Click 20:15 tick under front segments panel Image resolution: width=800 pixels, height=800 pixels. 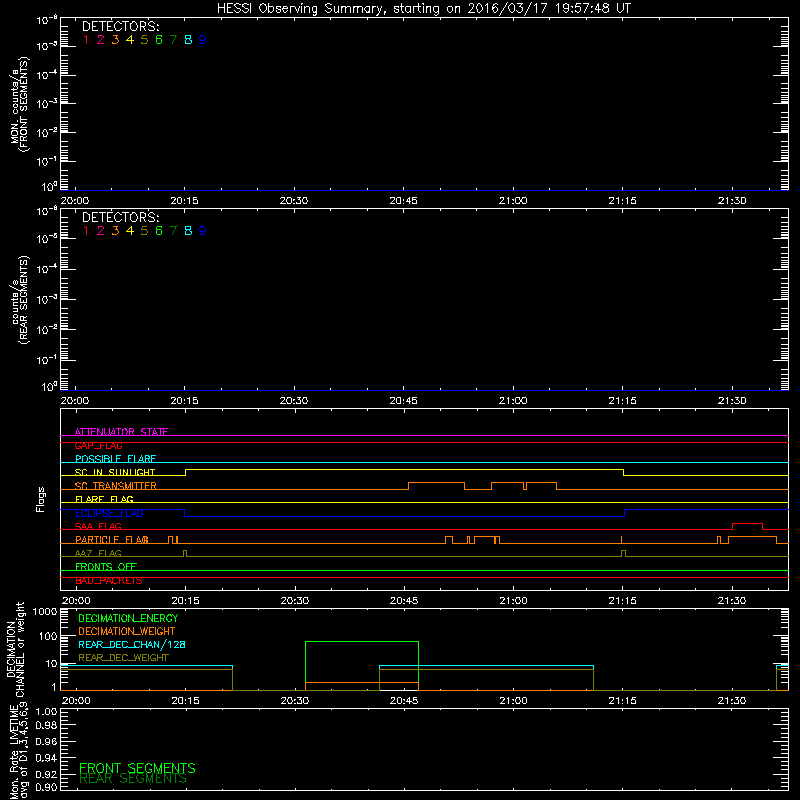(185, 201)
